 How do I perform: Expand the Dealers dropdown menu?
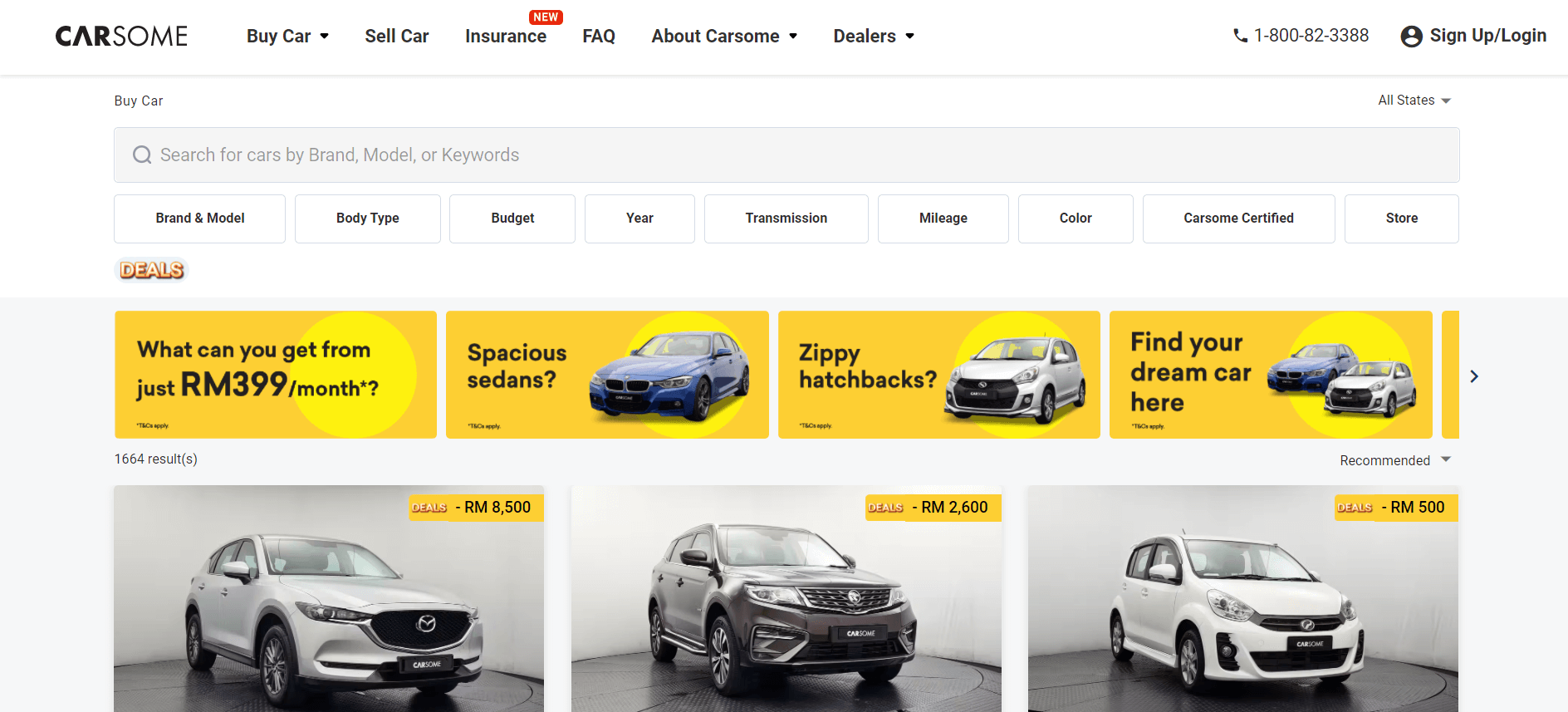874,37
